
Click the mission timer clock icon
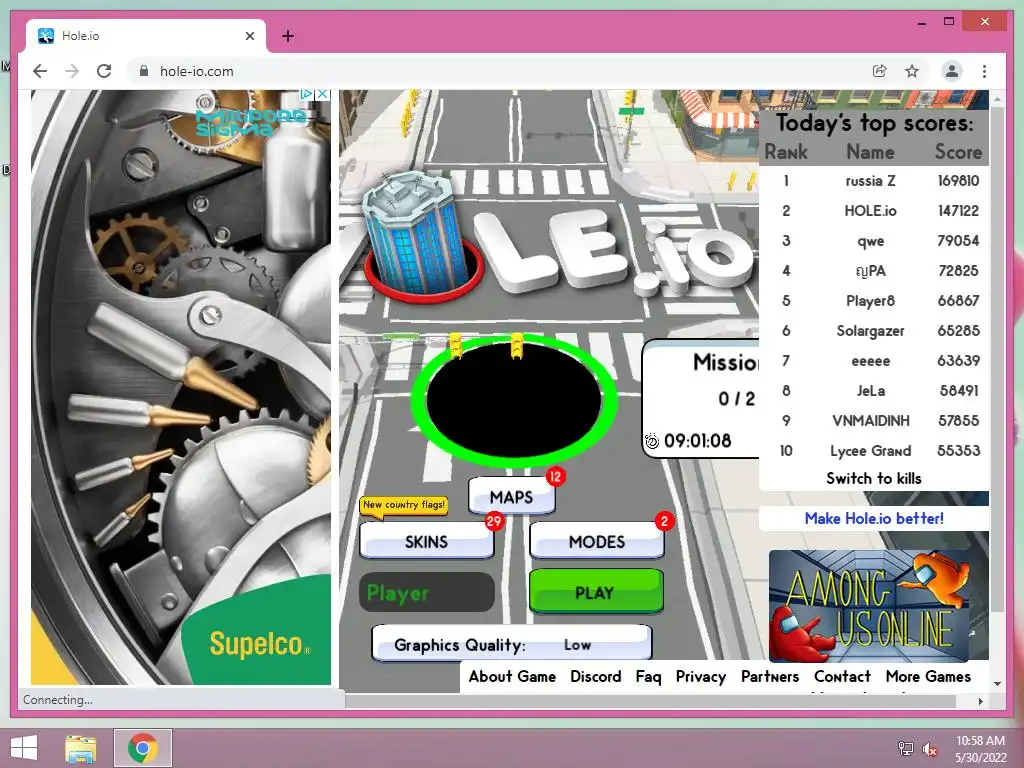tap(652, 441)
